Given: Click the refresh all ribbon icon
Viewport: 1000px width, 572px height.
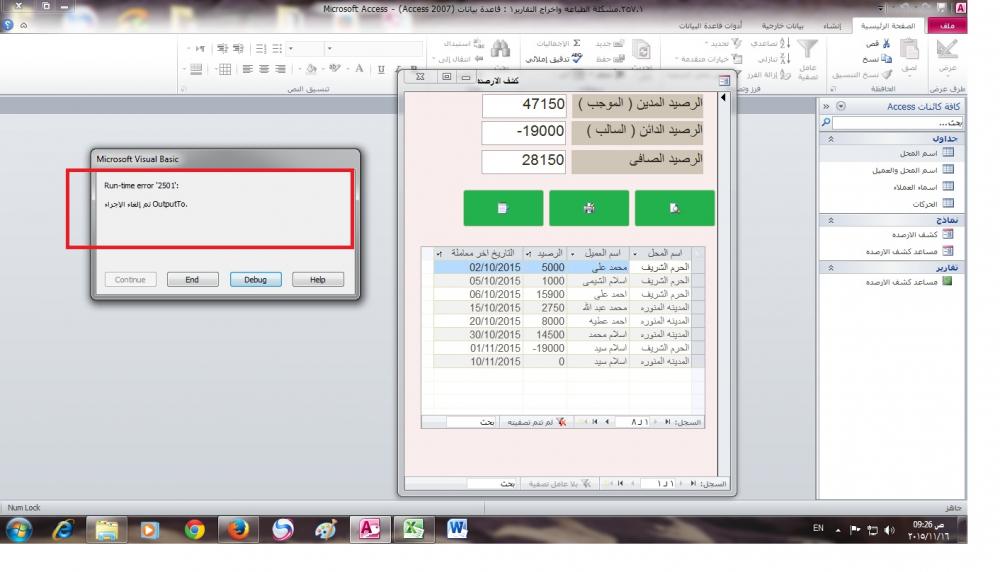Looking at the screenshot, I should [641, 50].
